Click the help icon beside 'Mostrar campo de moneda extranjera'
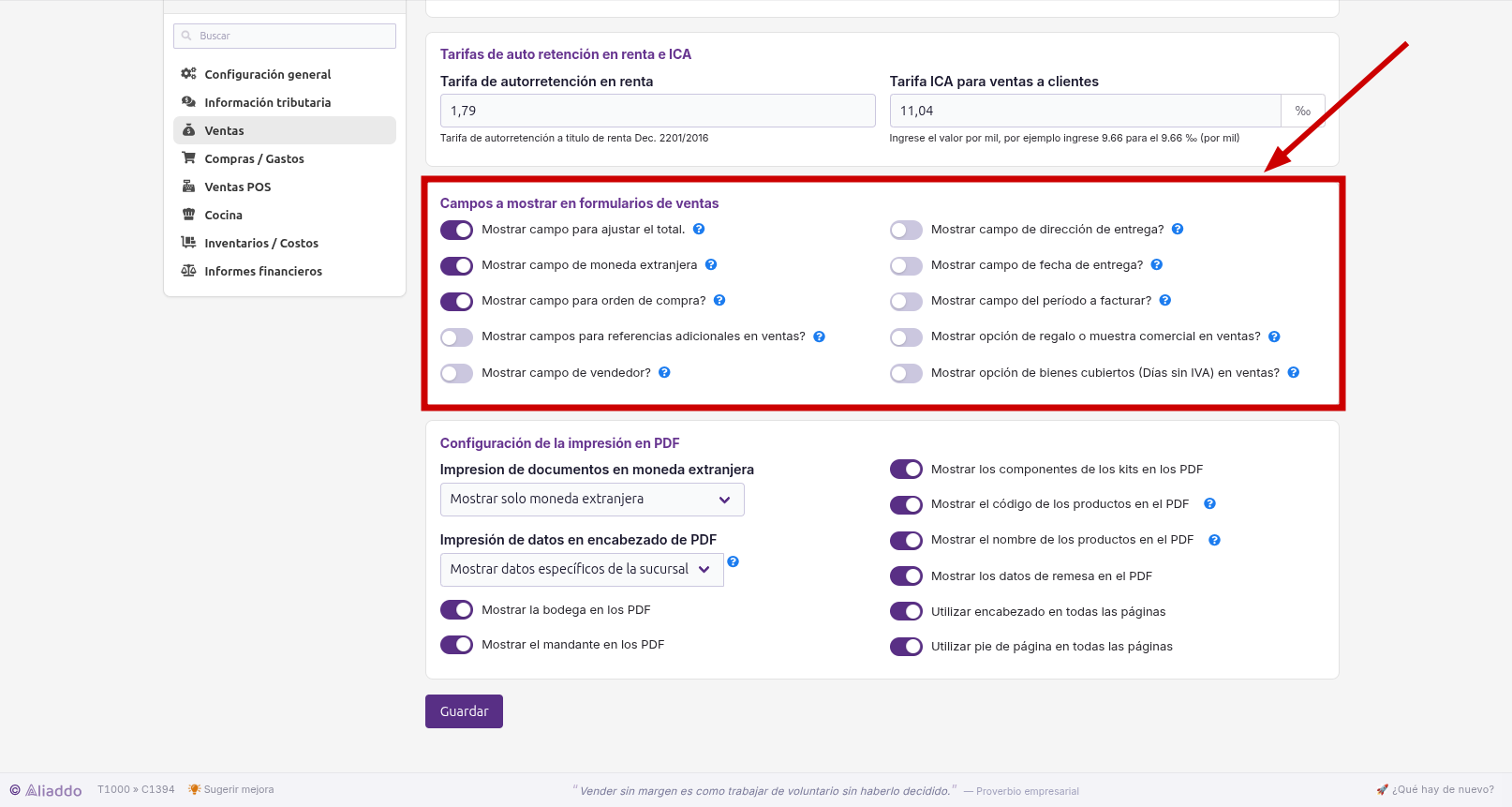The image size is (1512, 807). coord(711,264)
